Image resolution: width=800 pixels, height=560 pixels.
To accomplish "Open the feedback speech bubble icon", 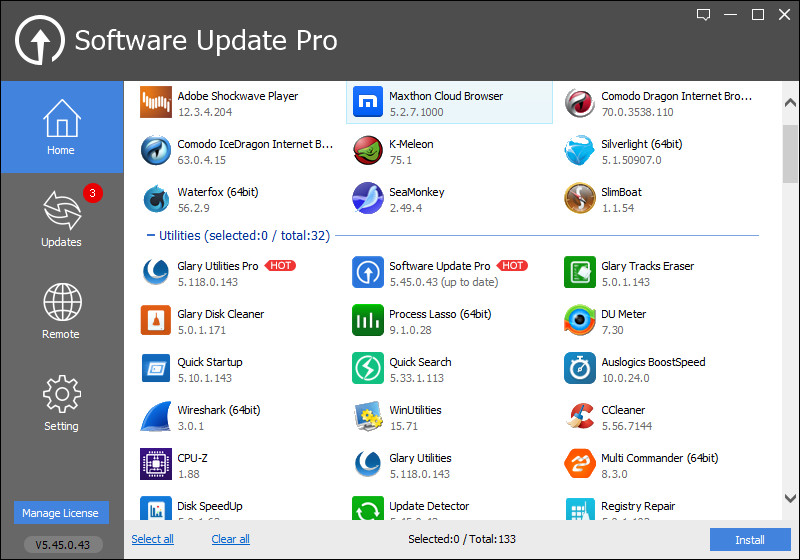I will click(x=704, y=14).
